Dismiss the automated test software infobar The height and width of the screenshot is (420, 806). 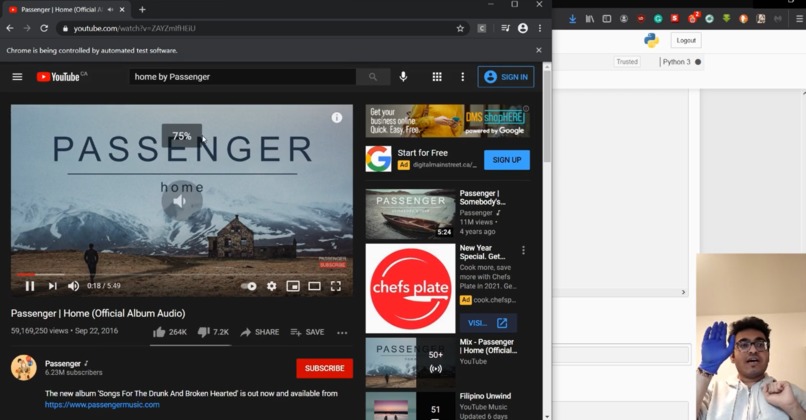(x=539, y=50)
